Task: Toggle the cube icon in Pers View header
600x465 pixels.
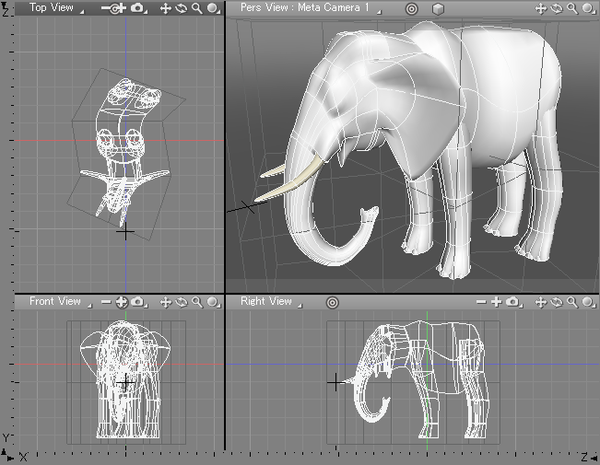Action: (x=436, y=8)
